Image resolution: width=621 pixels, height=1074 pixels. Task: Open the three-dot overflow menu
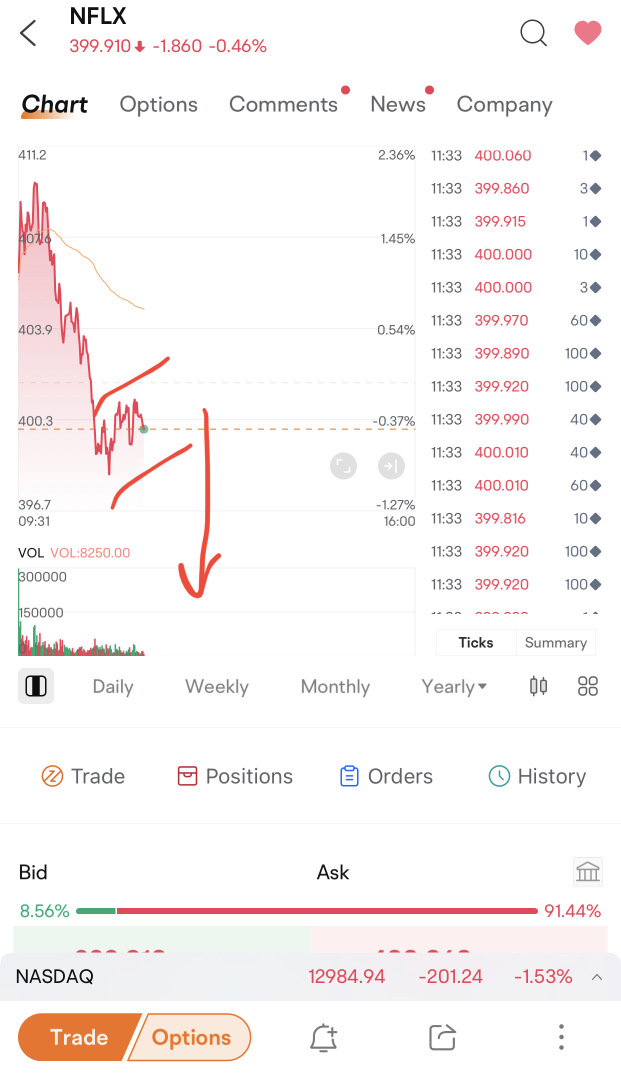pos(561,1037)
